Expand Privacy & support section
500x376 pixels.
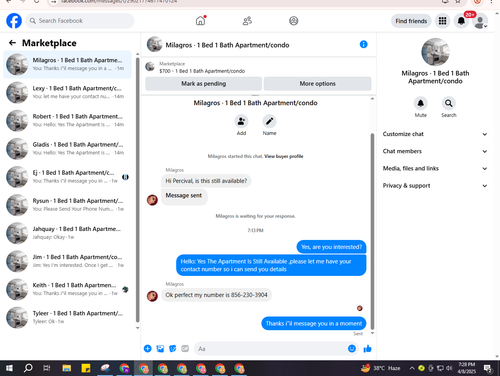(435, 186)
